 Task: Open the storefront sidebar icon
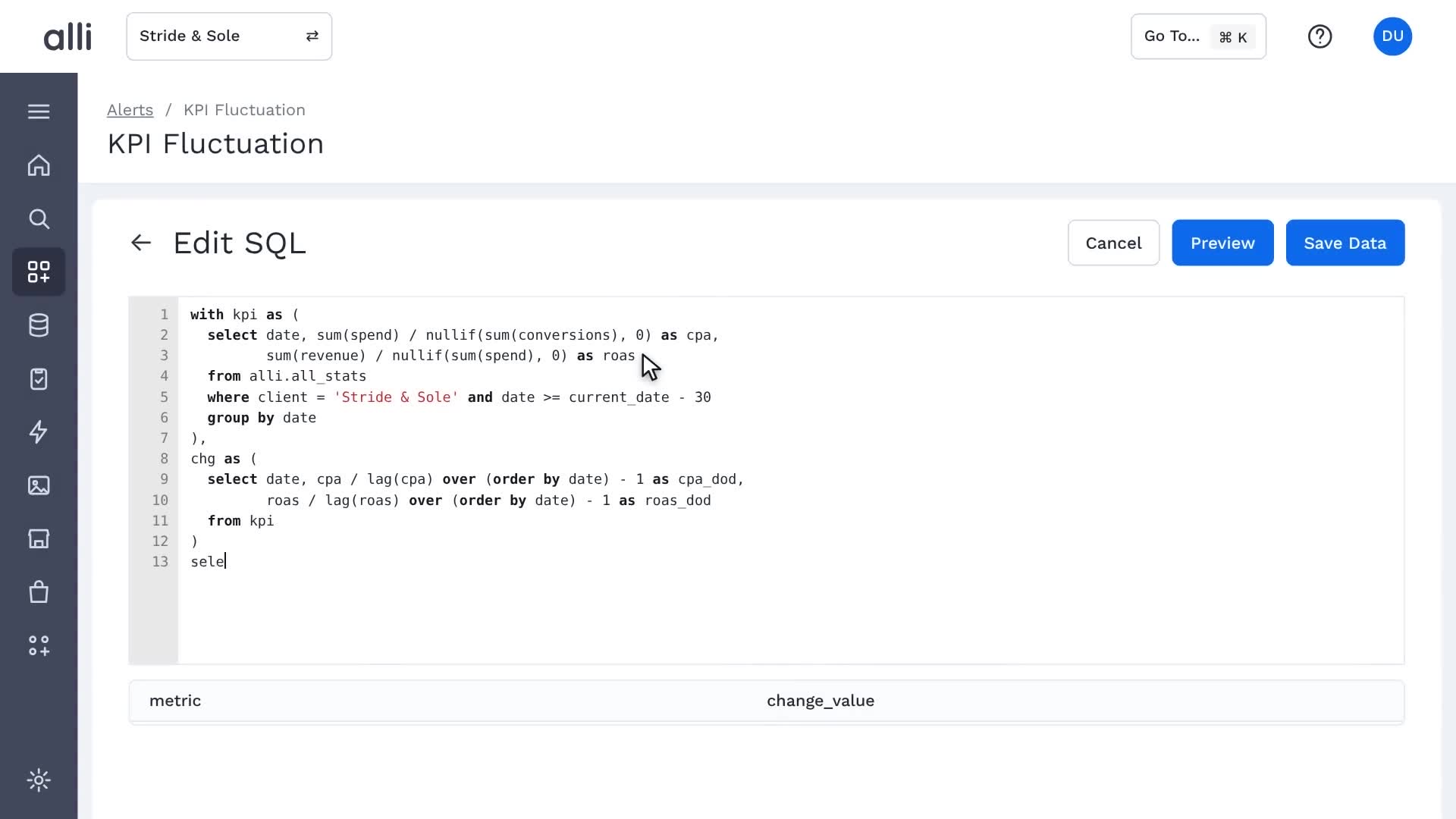(x=39, y=538)
